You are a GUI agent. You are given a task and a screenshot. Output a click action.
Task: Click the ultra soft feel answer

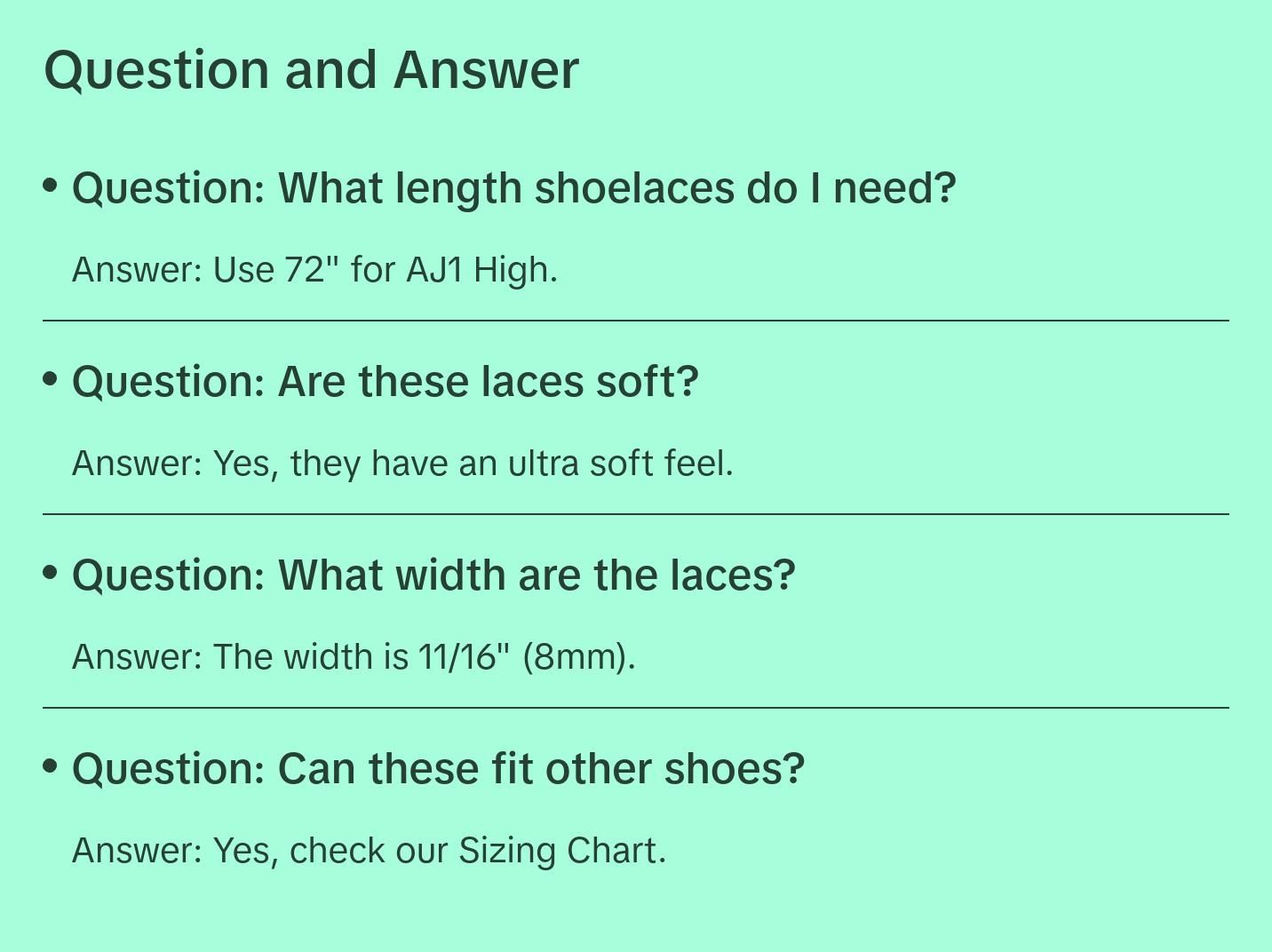(402, 464)
